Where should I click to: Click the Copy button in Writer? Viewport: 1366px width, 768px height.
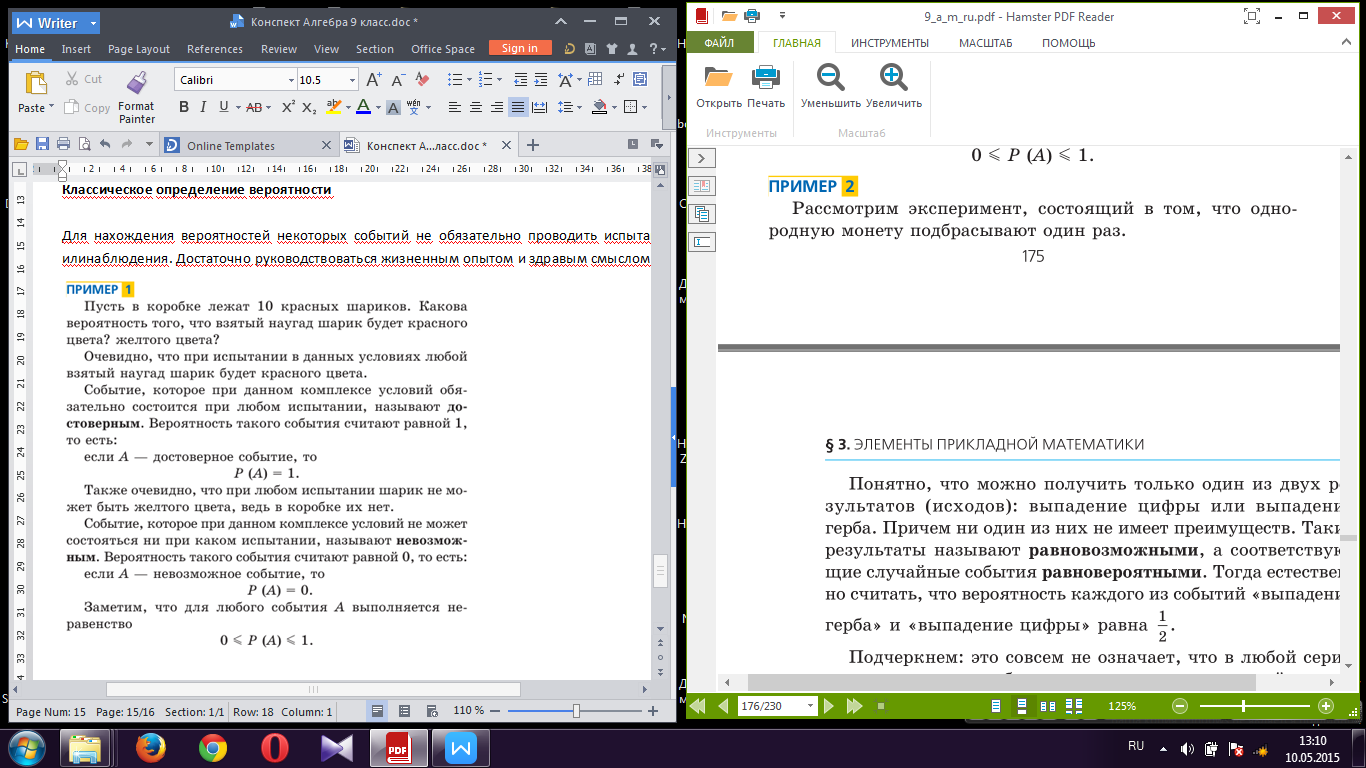[x=87, y=108]
